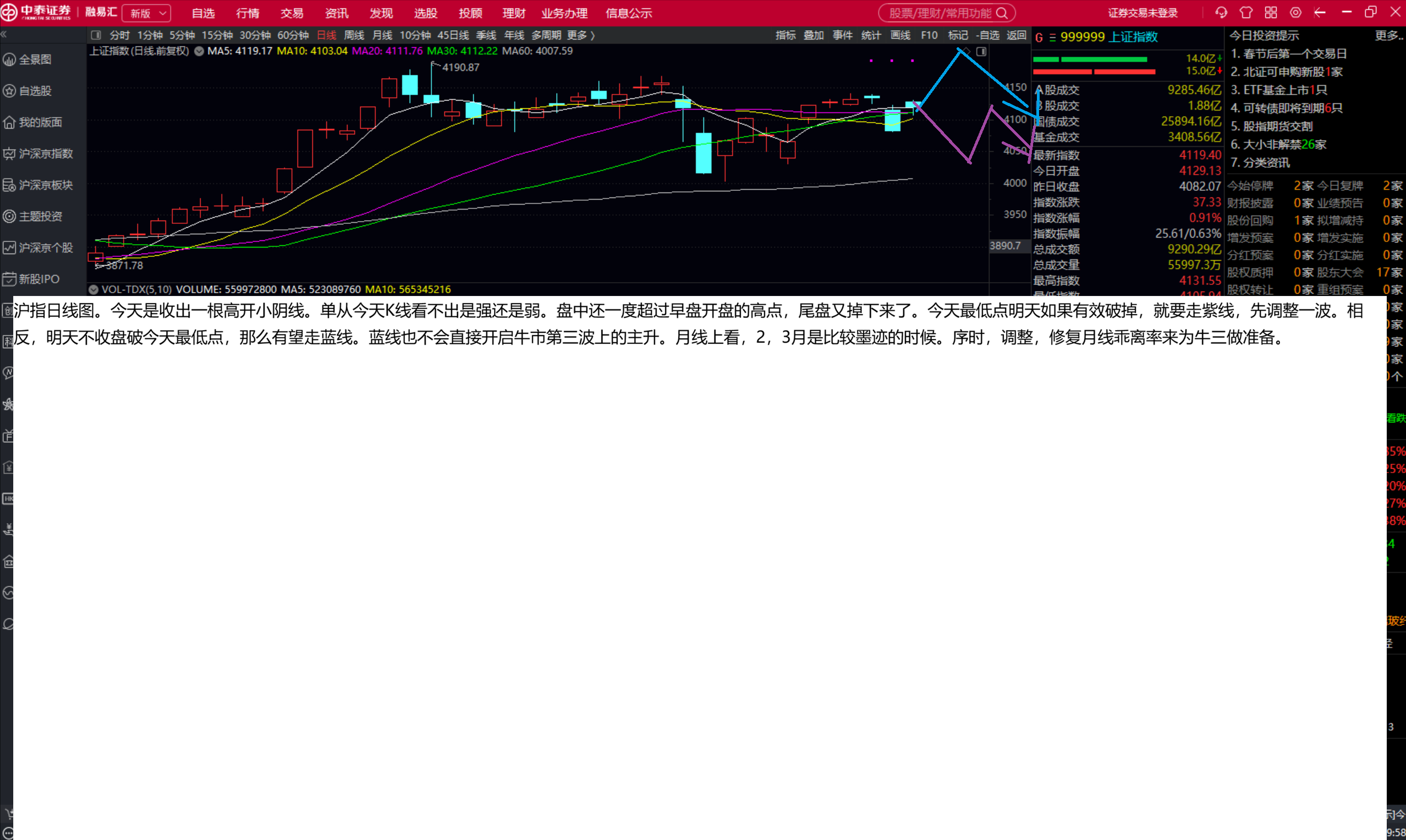Click the search magnifier icon

(x=1002, y=13)
